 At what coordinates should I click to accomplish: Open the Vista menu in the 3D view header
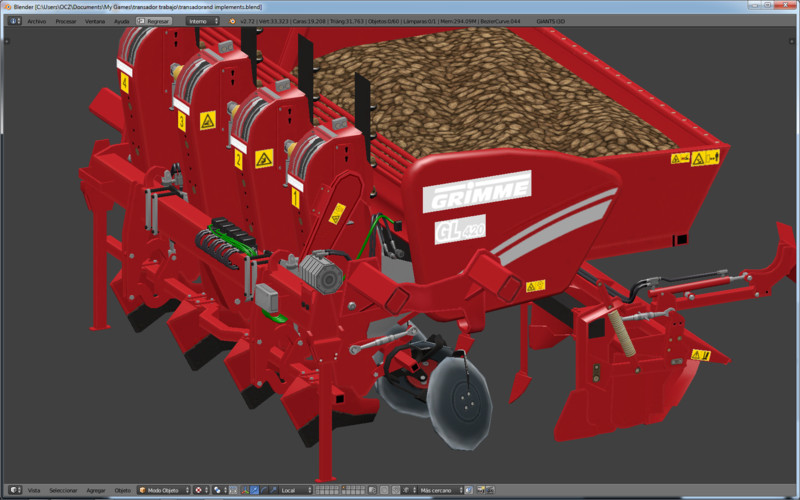coord(34,490)
